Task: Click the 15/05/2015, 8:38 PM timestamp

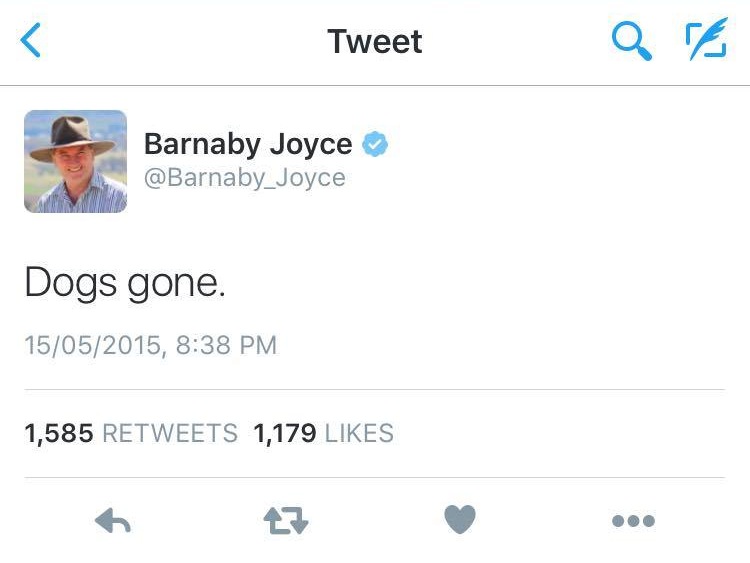Action: tap(151, 345)
